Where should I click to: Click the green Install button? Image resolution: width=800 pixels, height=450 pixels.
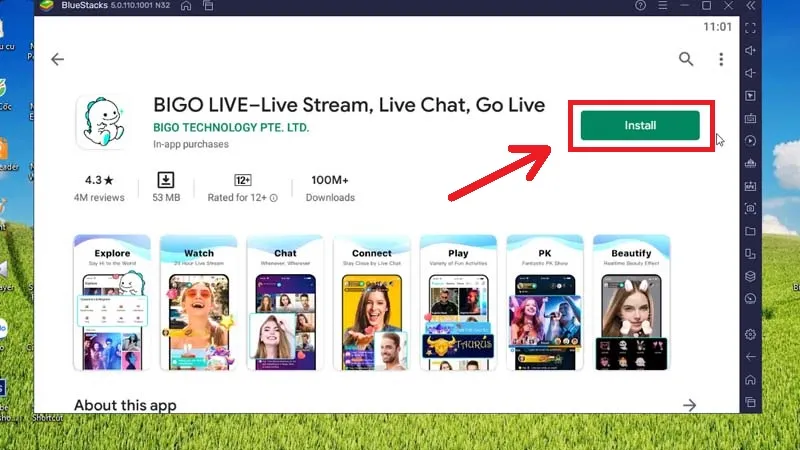coord(640,126)
